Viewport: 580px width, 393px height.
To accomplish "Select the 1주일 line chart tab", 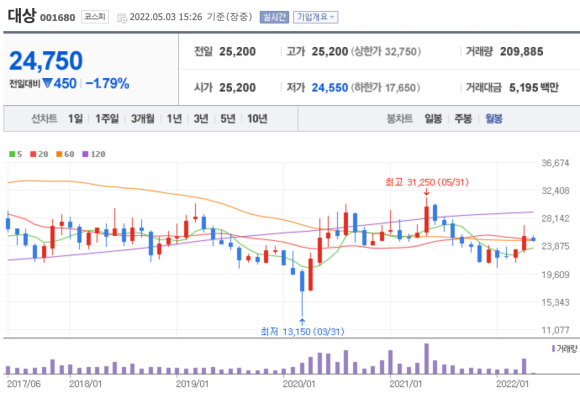I will click(x=107, y=119).
